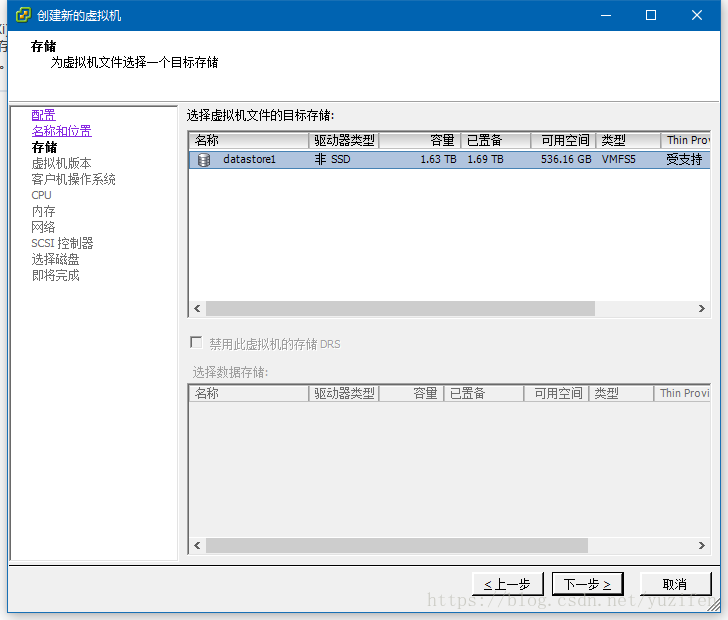The height and width of the screenshot is (620, 728).
Task: Click the 非 SSD drive type cell
Action: [332, 159]
